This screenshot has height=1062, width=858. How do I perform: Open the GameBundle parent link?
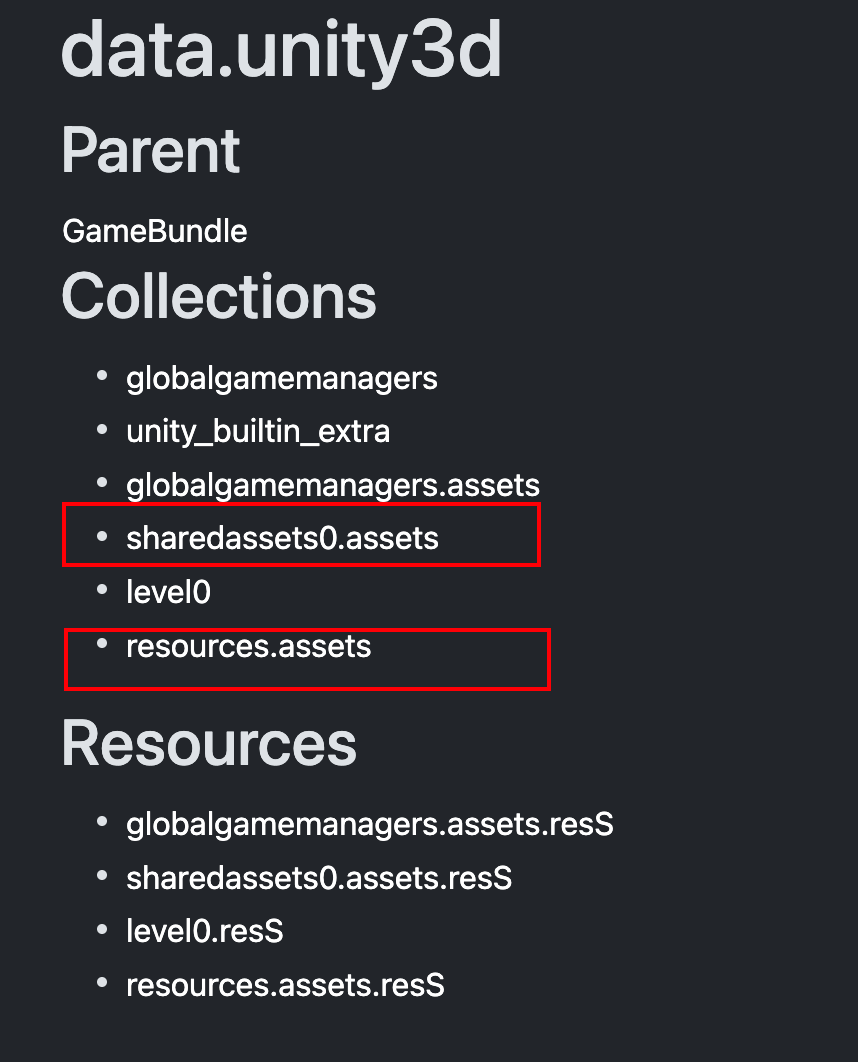coord(154,231)
